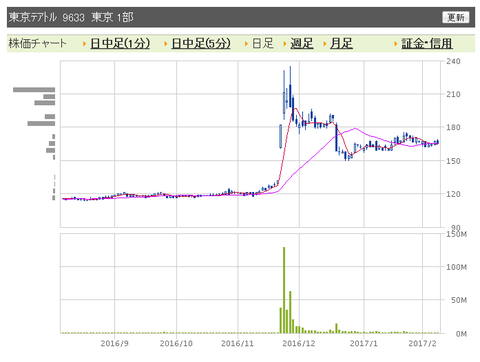This screenshot has height=362, width=480.
Task: Click orange arrow before 証金・信用
Action: click(396, 44)
